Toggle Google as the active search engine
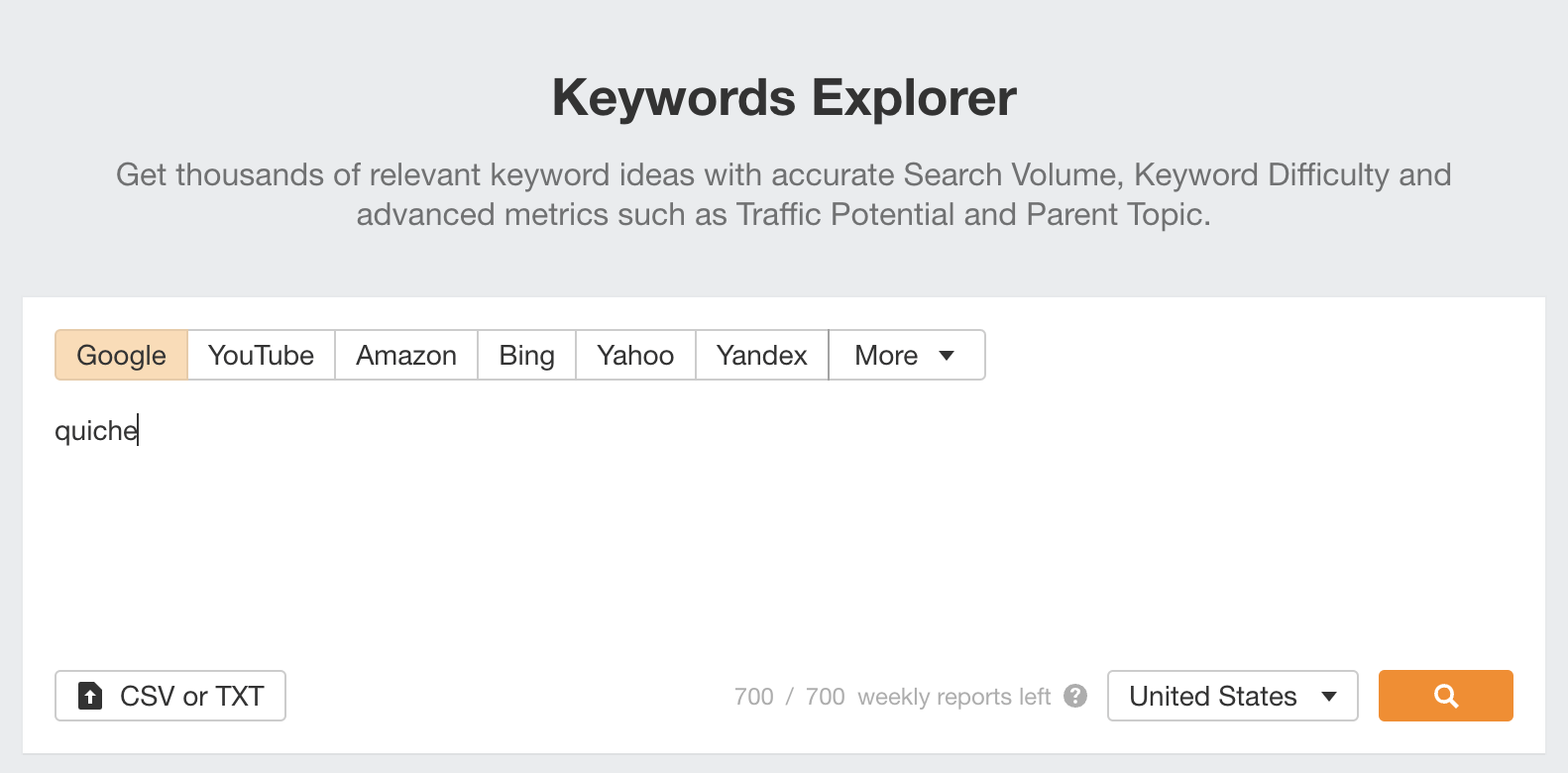 pyautogui.click(x=120, y=355)
